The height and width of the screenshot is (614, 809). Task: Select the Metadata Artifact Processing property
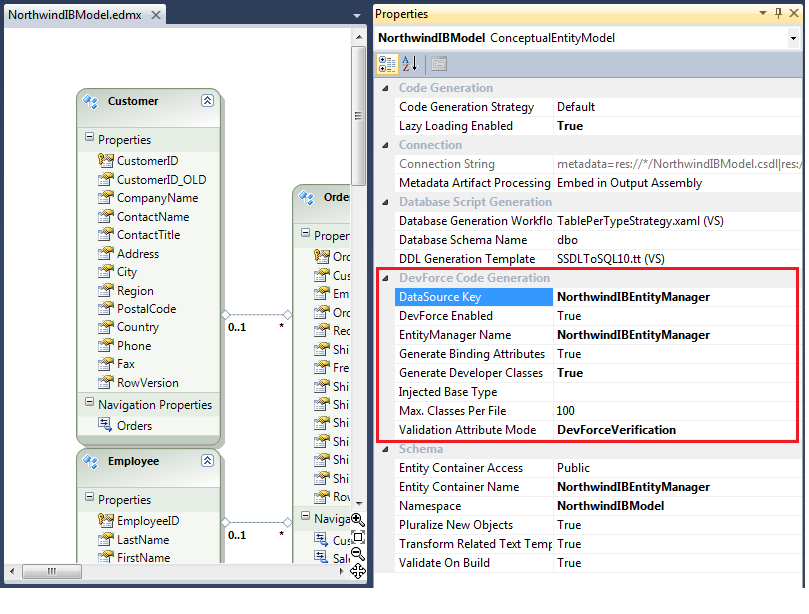pyautogui.click(x=475, y=183)
